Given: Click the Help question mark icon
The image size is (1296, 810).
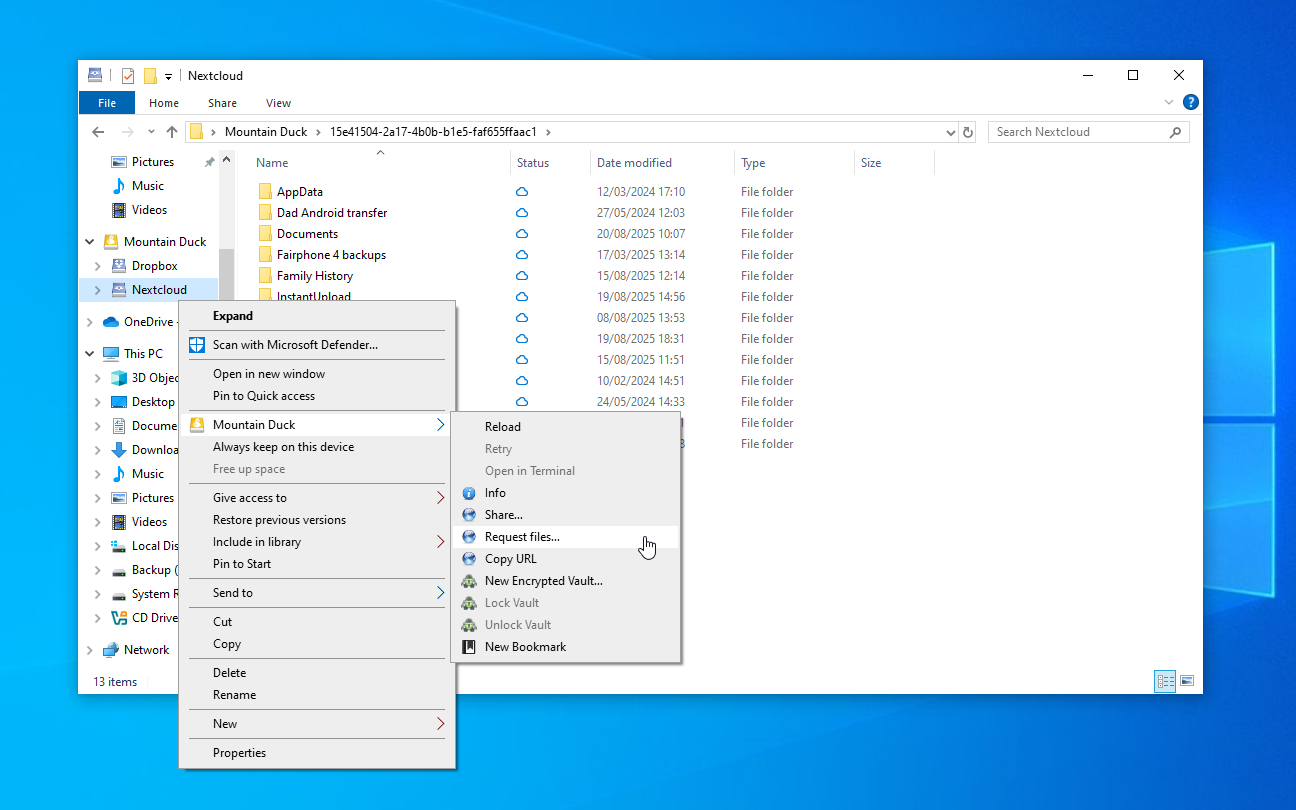Looking at the screenshot, I should point(1190,103).
